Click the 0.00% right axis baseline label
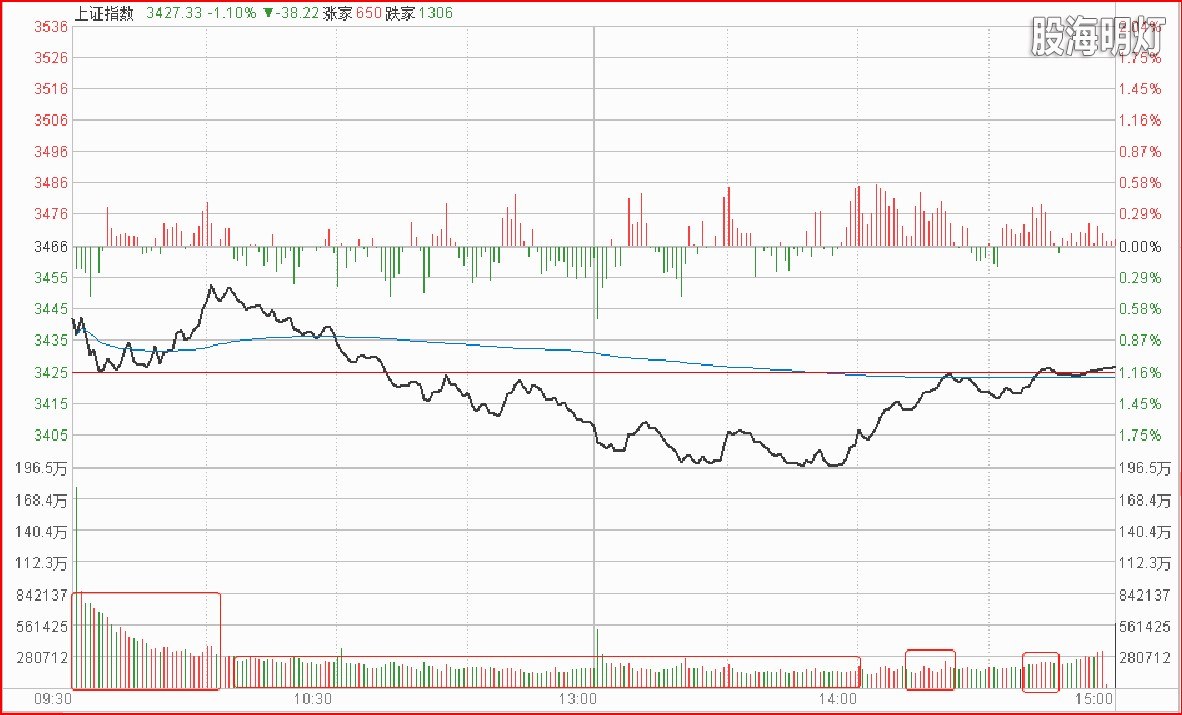Screen dimensions: 1182x715 (1140, 245)
